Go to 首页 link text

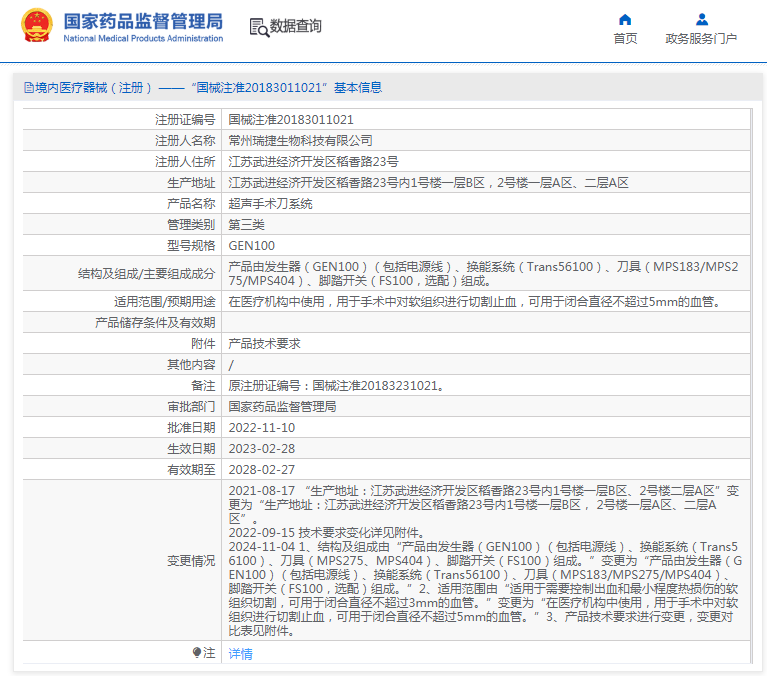tap(625, 39)
